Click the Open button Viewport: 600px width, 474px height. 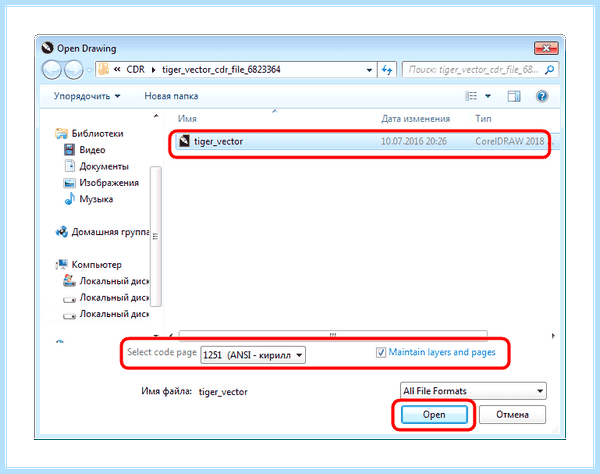click(434, 415)
